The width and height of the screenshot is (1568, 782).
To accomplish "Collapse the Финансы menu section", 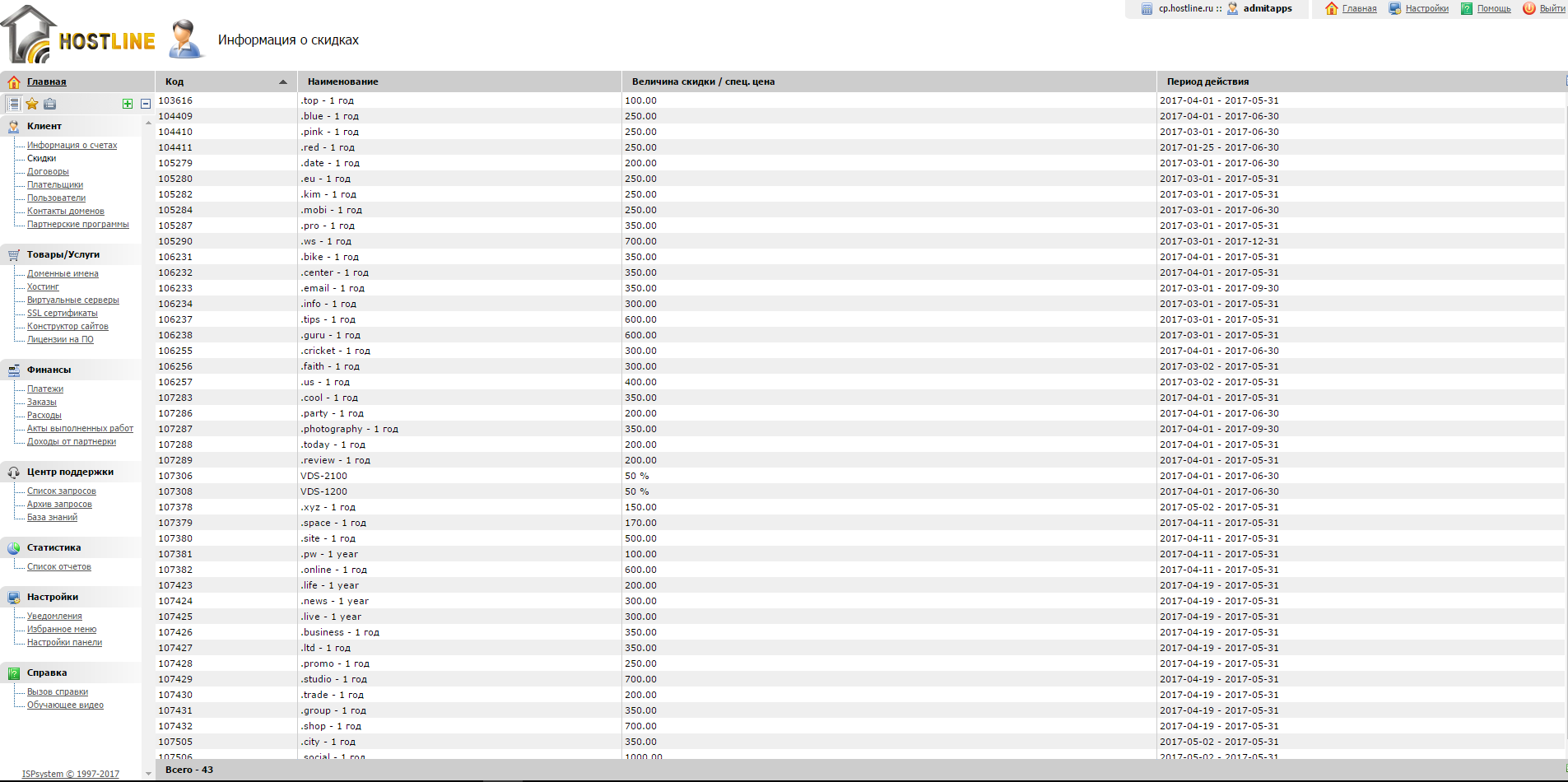I will pos(49,370).
